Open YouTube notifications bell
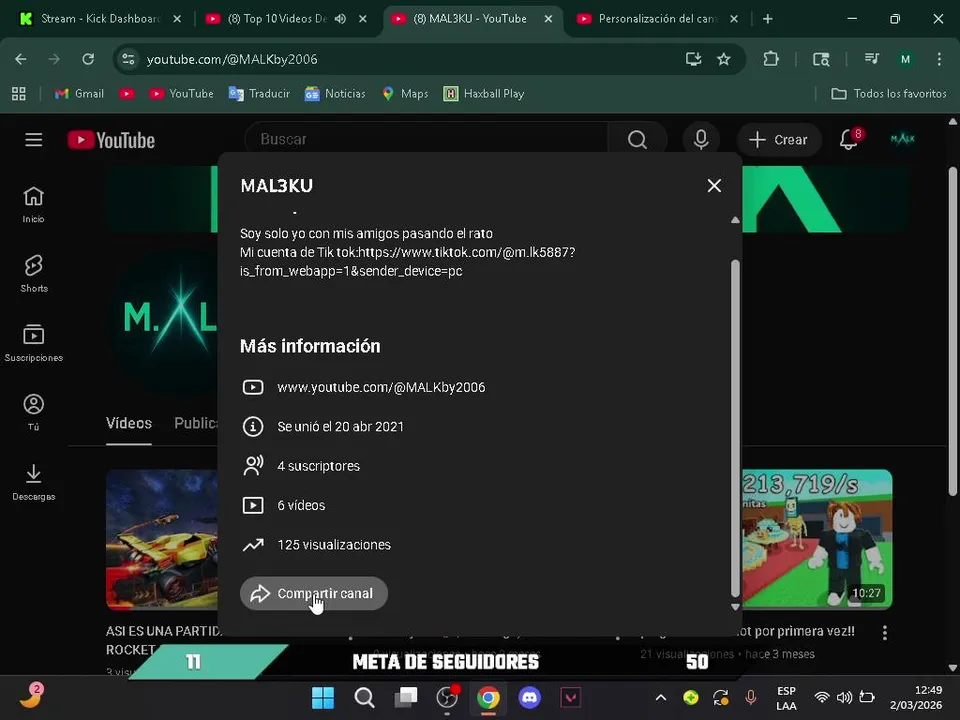Viewport: 960px width, 720px height. (x=849, y=139)
